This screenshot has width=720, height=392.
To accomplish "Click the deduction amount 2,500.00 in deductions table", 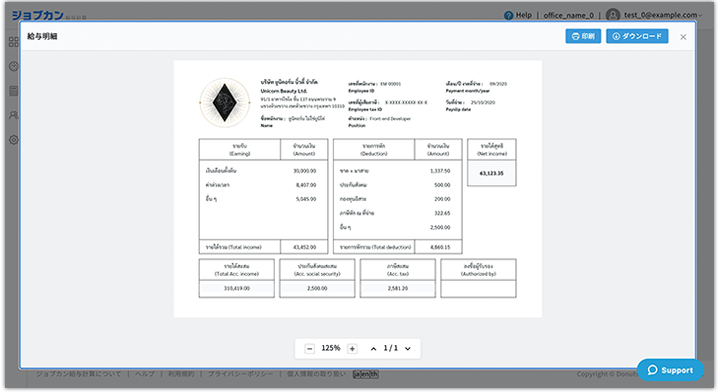I will pos(440,228).
